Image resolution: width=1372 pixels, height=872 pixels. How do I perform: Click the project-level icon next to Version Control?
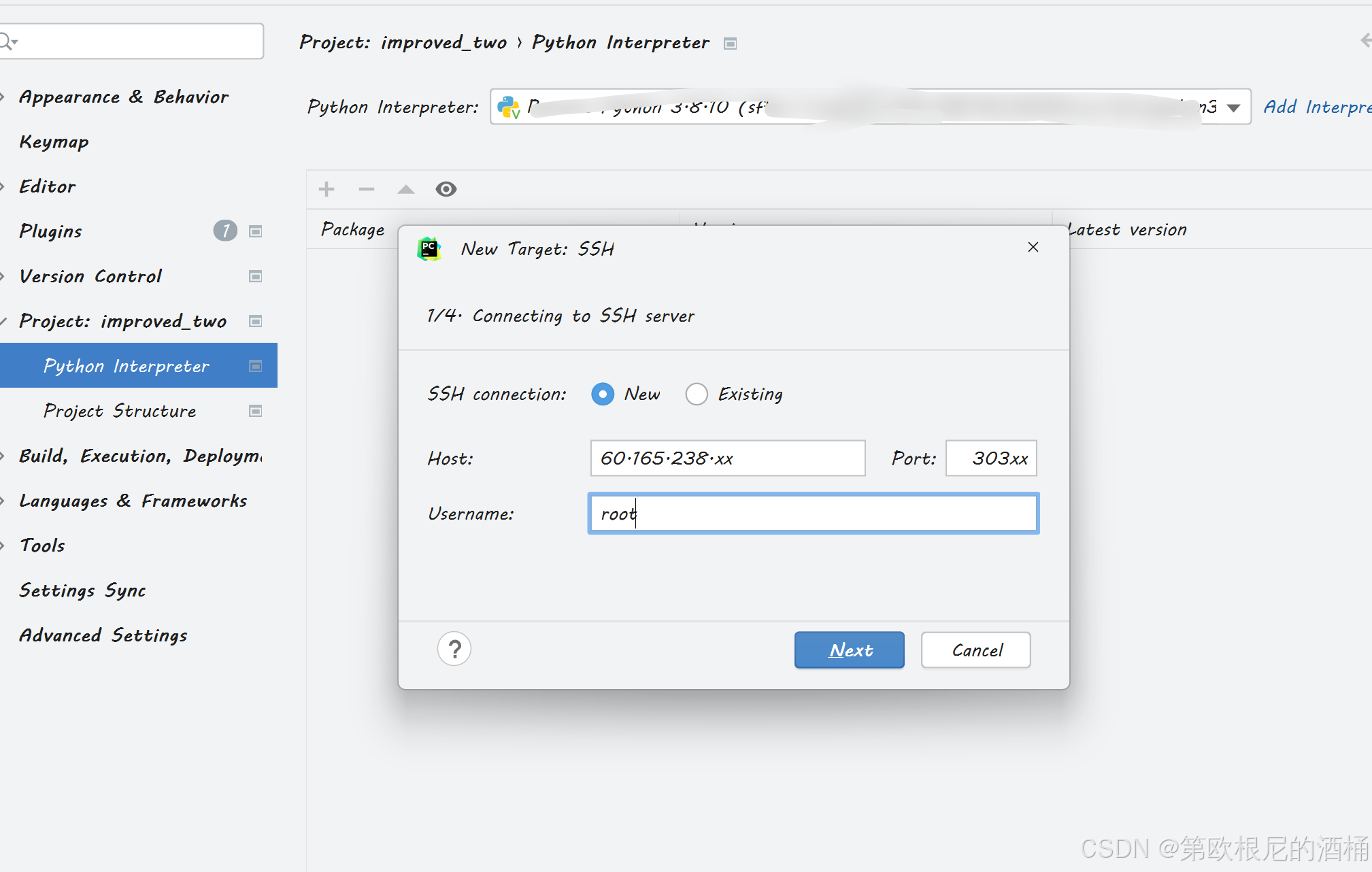click(256, 276)
